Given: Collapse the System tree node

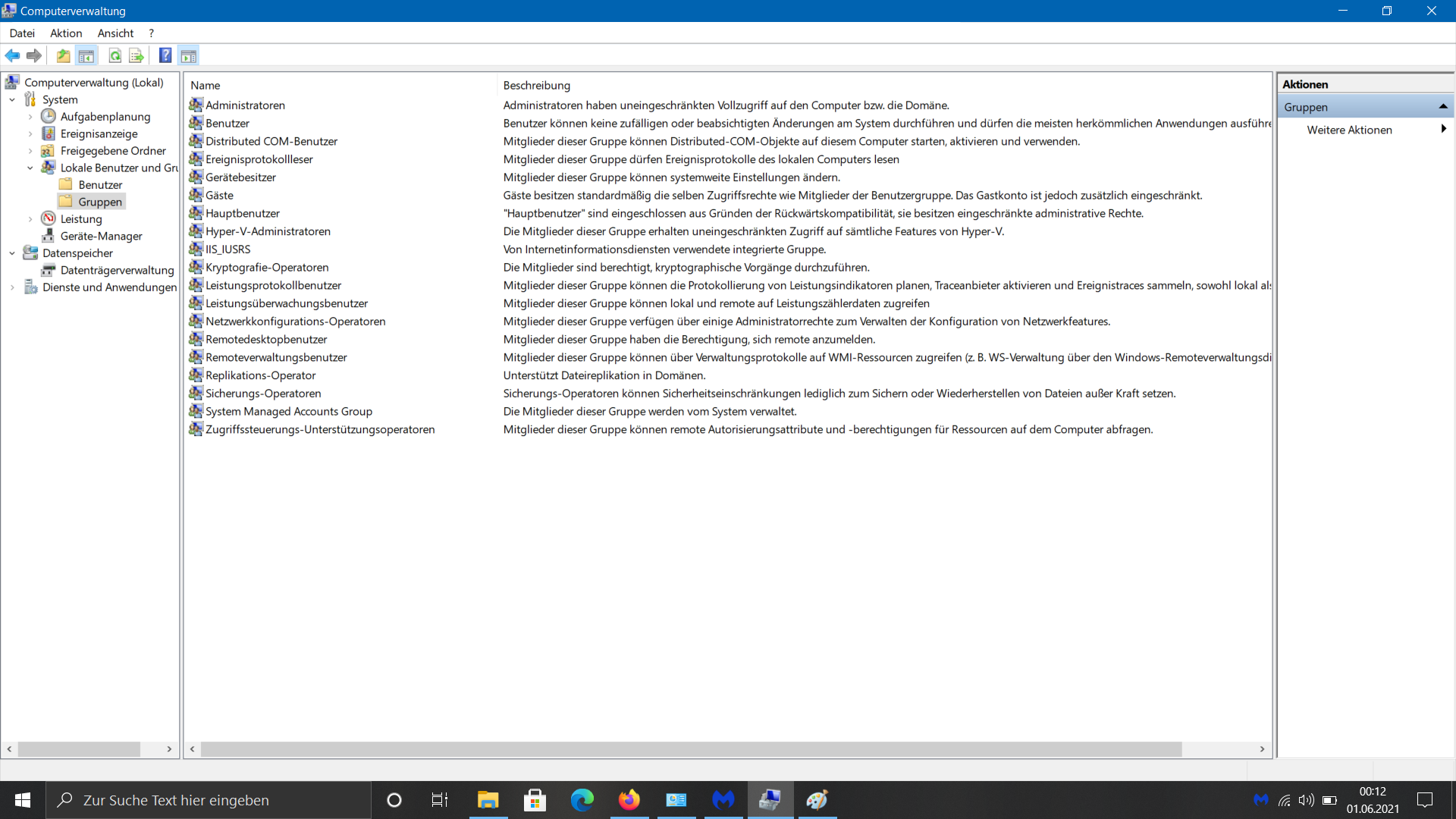Looking at the screenshot, I should tap(12, 99).
